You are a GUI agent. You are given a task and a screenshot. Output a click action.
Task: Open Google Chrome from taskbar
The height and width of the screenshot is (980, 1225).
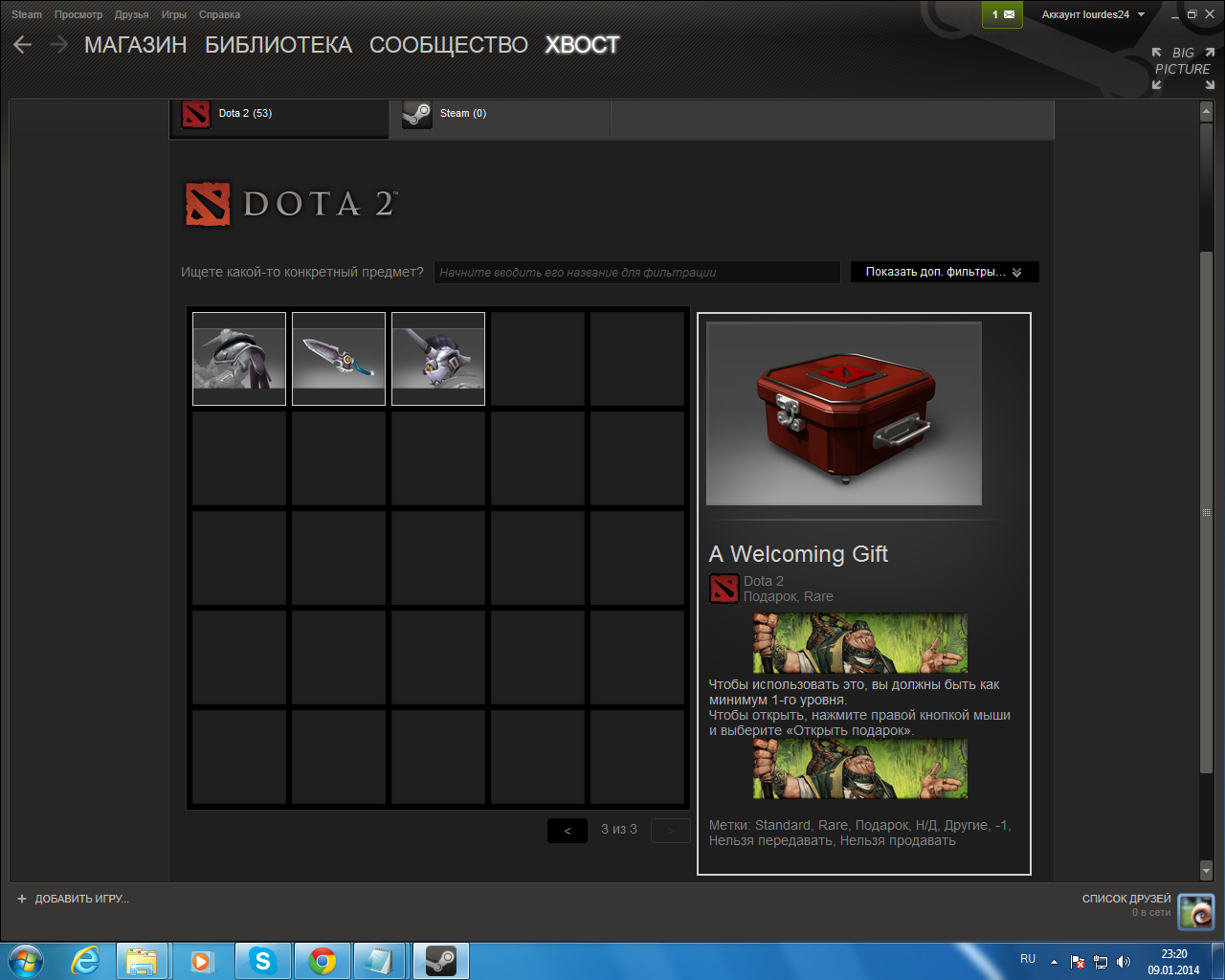pyautogui.click(x=322, y=961)
